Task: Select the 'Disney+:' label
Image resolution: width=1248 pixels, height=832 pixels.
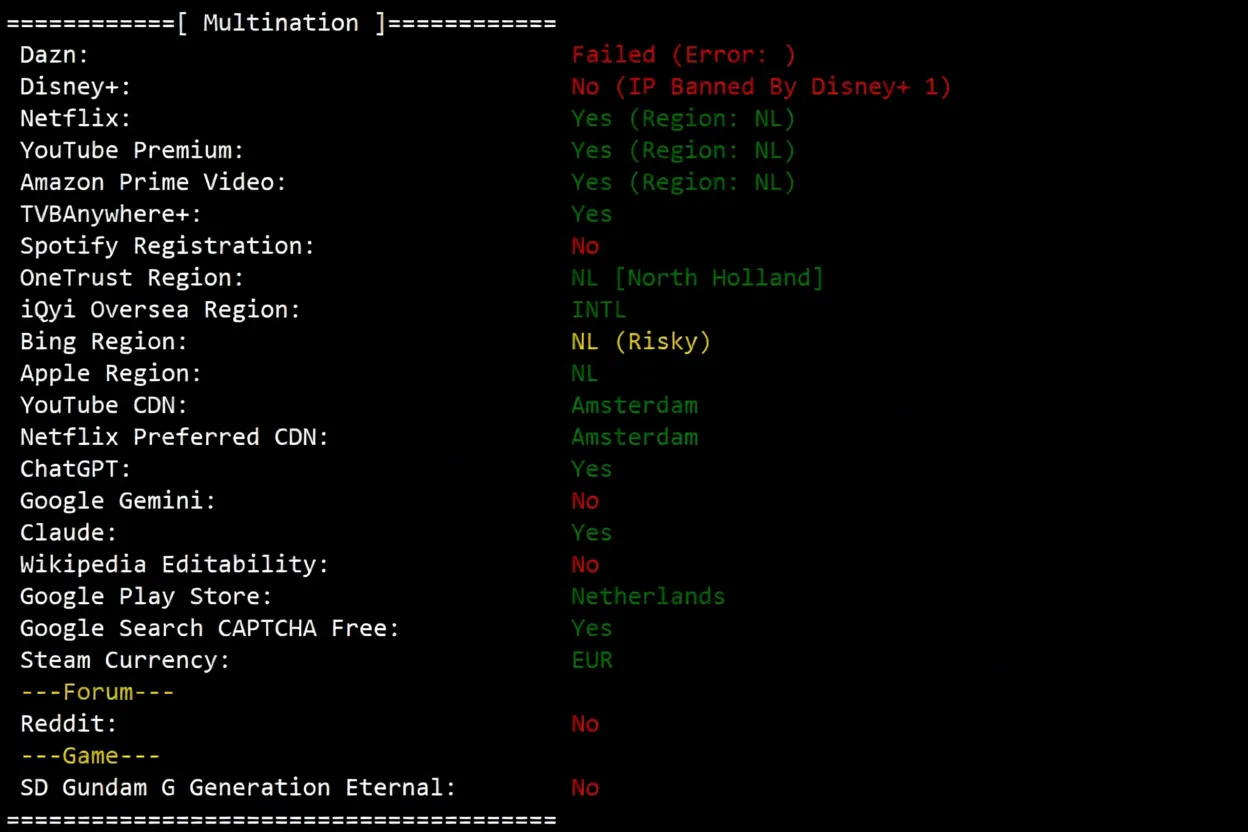Action: tap(75, 87)
